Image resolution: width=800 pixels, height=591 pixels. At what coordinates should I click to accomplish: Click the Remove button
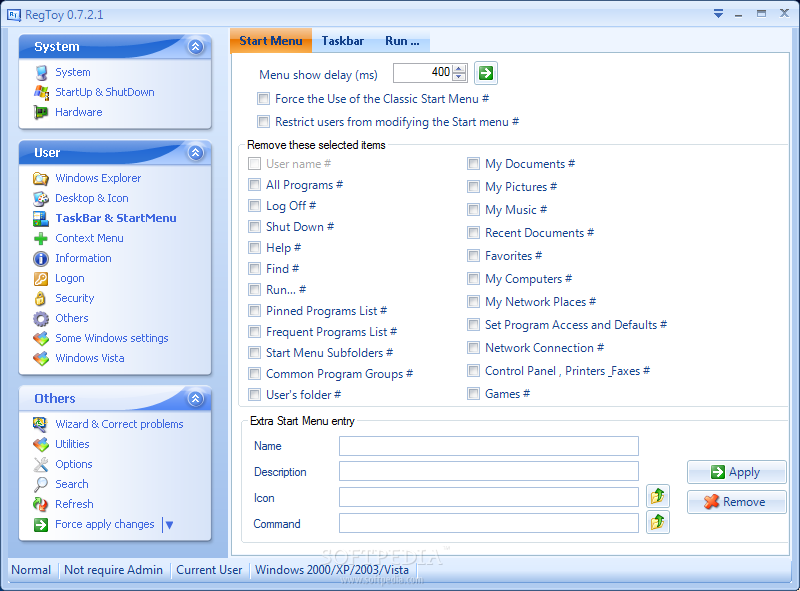click(x=736, y=502)
